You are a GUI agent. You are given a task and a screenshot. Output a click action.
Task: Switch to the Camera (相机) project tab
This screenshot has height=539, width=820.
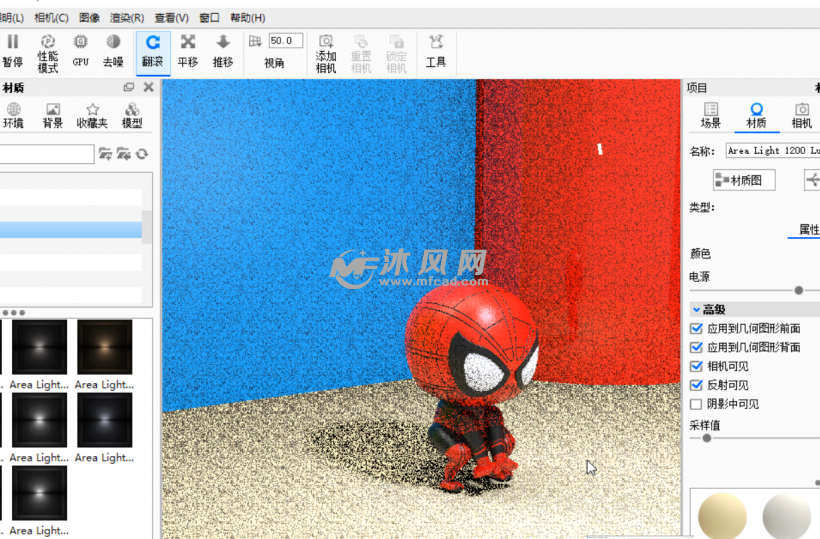click(802, 116)
